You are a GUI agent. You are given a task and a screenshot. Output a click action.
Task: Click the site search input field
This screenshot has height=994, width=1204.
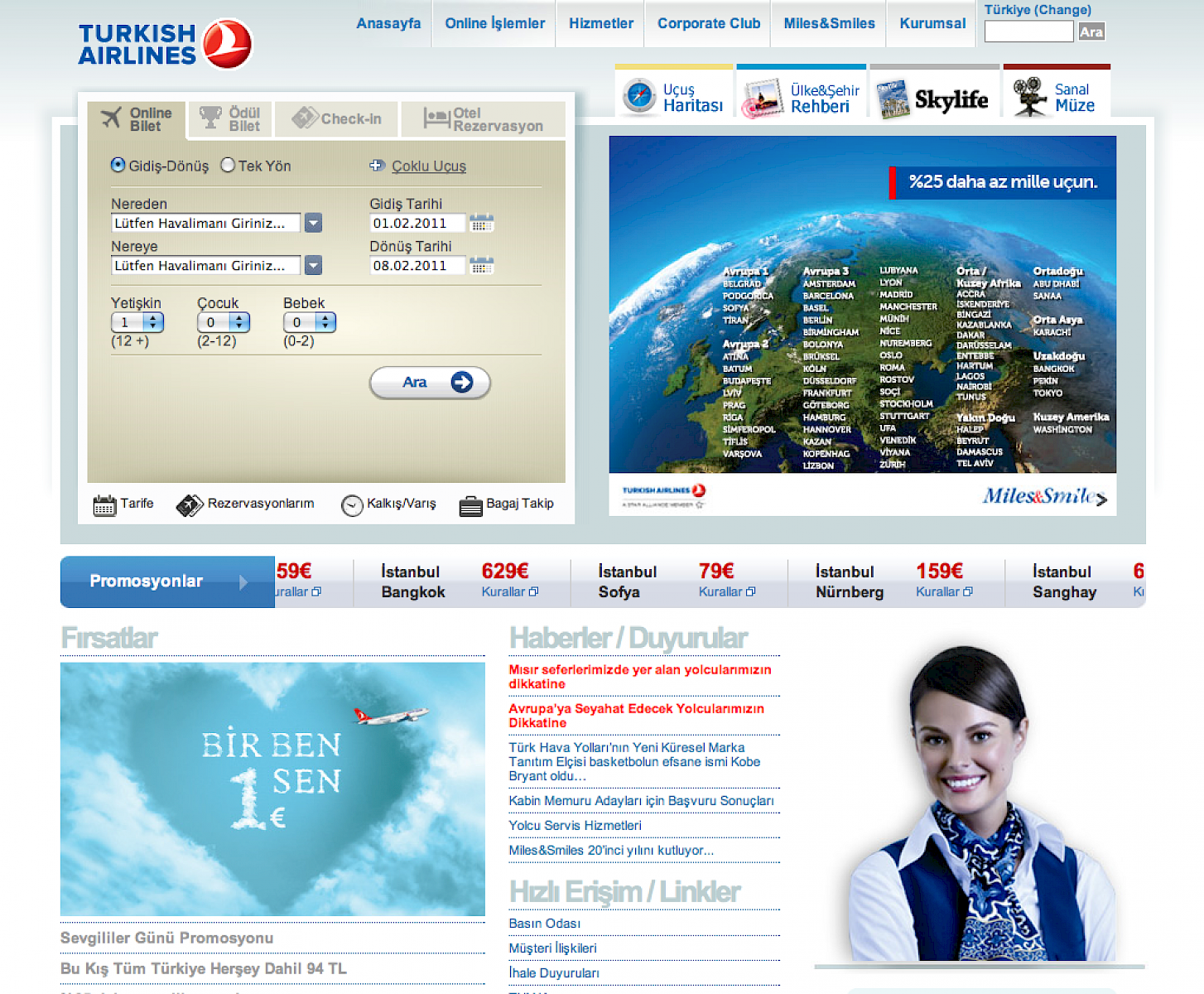click(x=1028, y=31)
